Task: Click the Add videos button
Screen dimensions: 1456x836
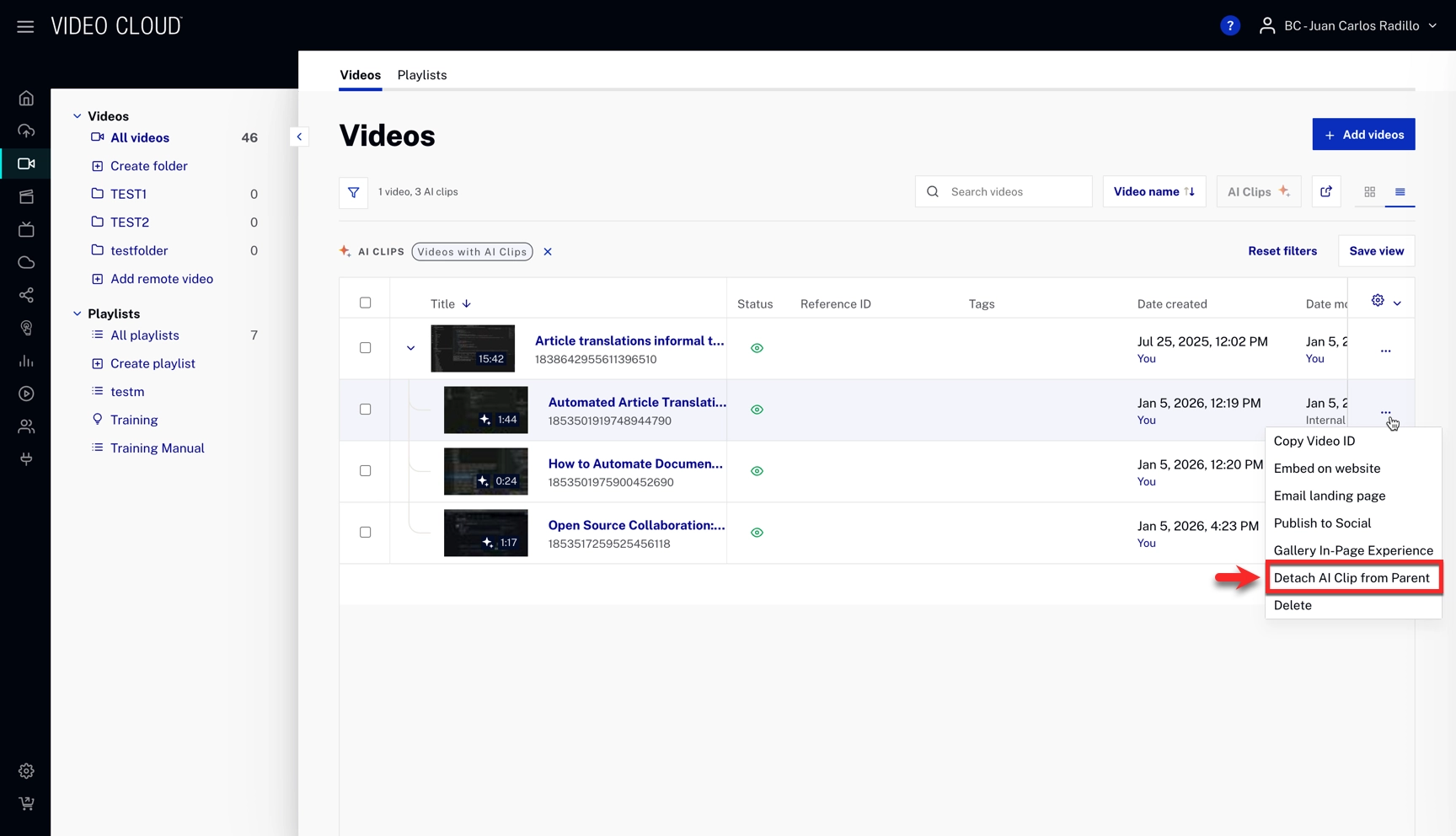Action: click(1362, 135)
